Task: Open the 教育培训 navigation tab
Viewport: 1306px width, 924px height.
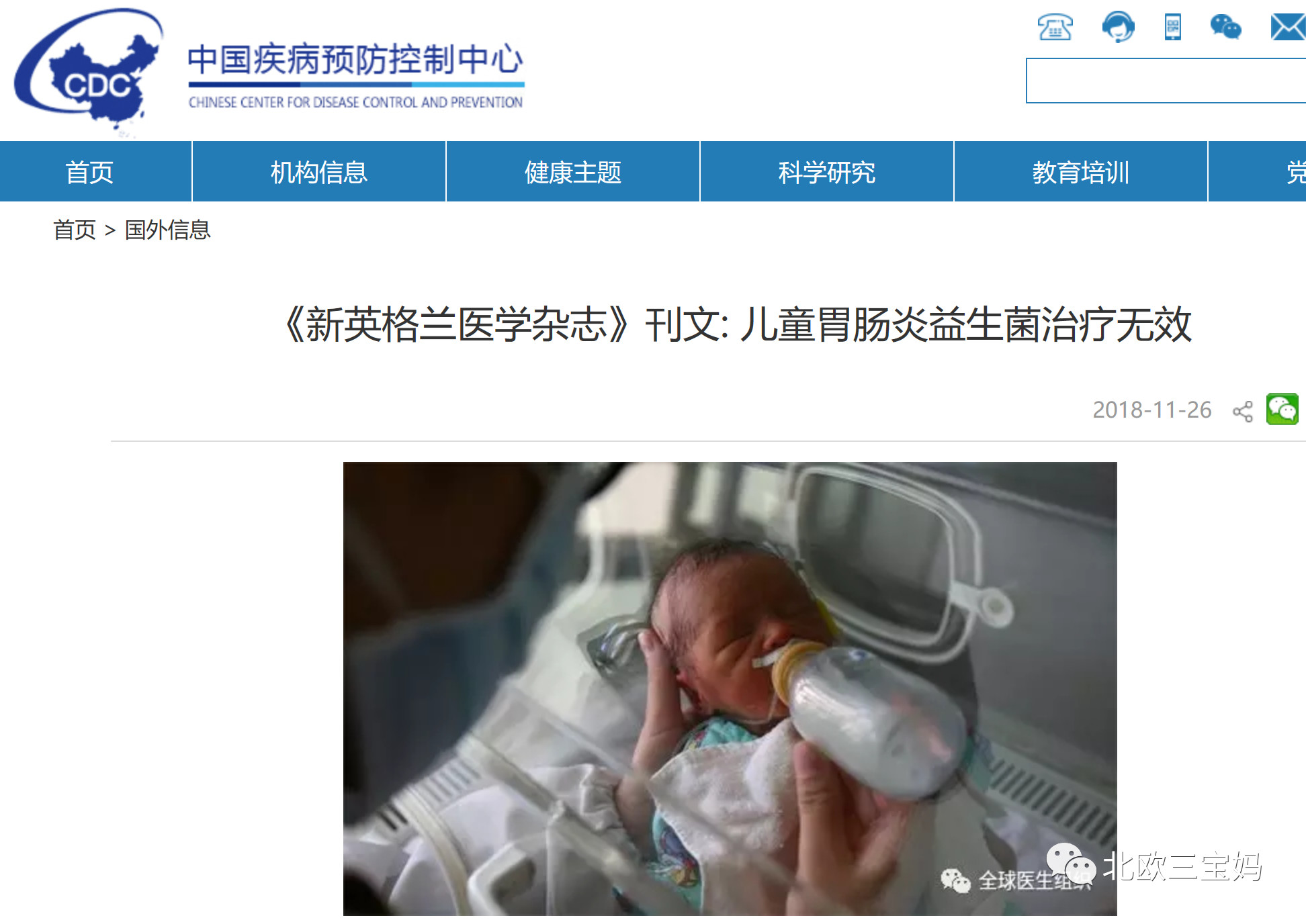Action: pyautogui.click(x=1081, y=172)
